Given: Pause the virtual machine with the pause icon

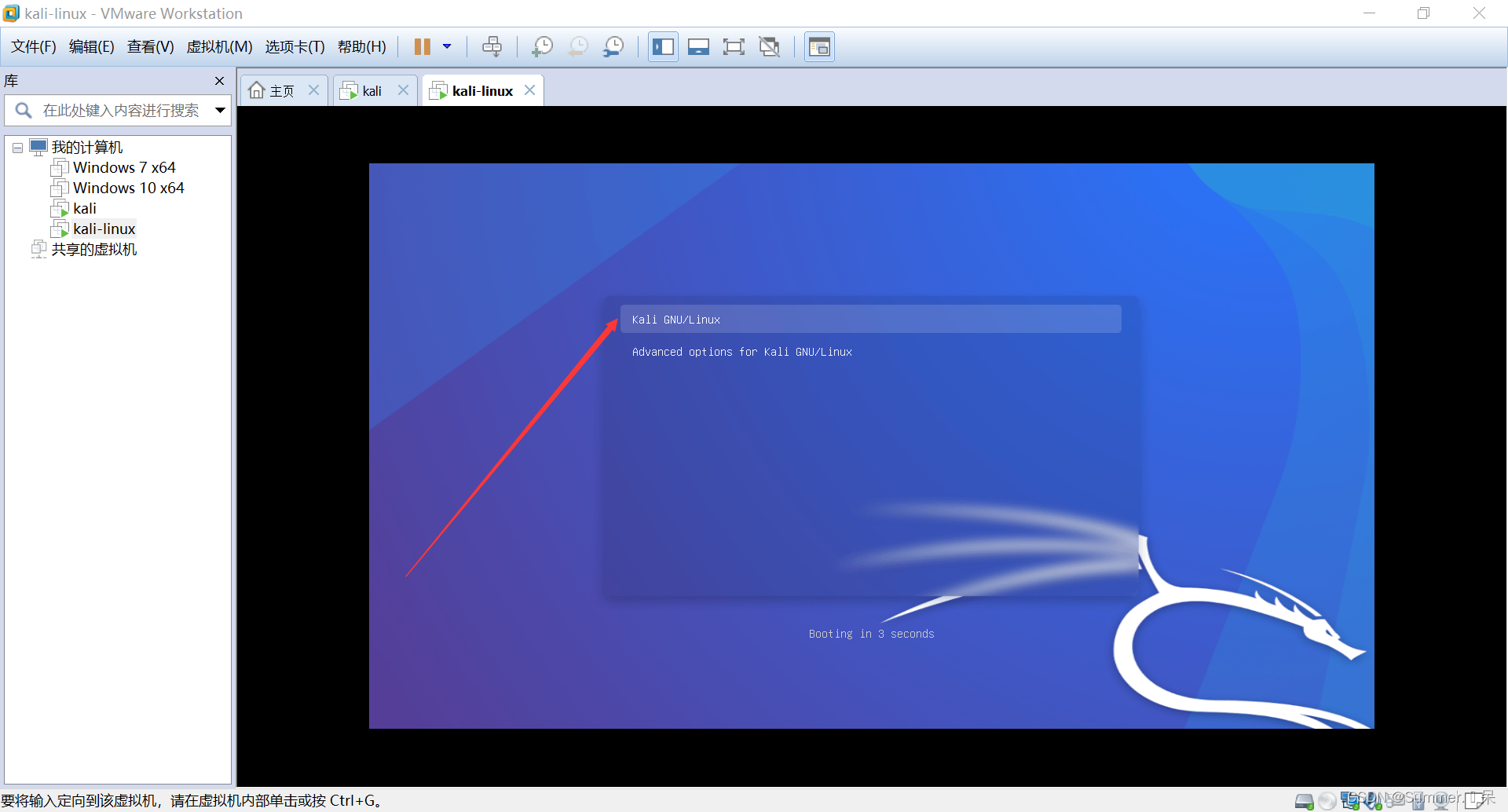Looking at the screenshot, I should pos(422,47).
